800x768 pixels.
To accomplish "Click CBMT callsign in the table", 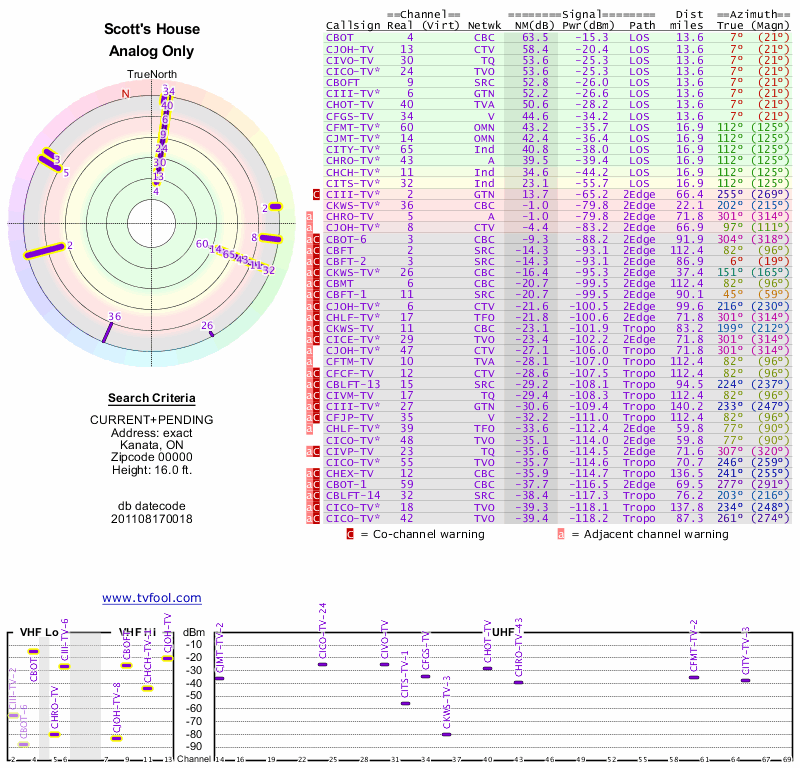I will pos(340,284).
